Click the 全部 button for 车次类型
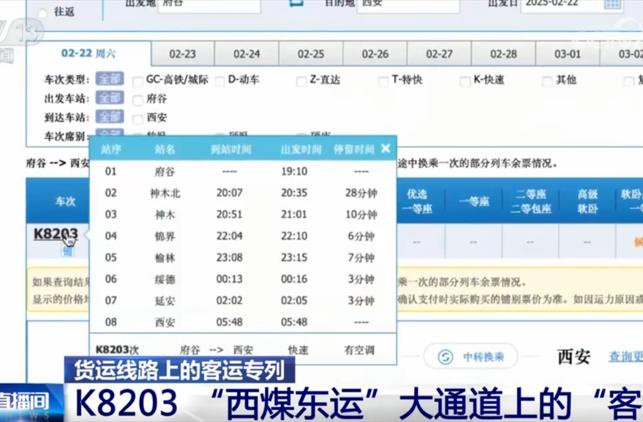Image resolution: width=643 pixels, height=422 pixels. 109,80
